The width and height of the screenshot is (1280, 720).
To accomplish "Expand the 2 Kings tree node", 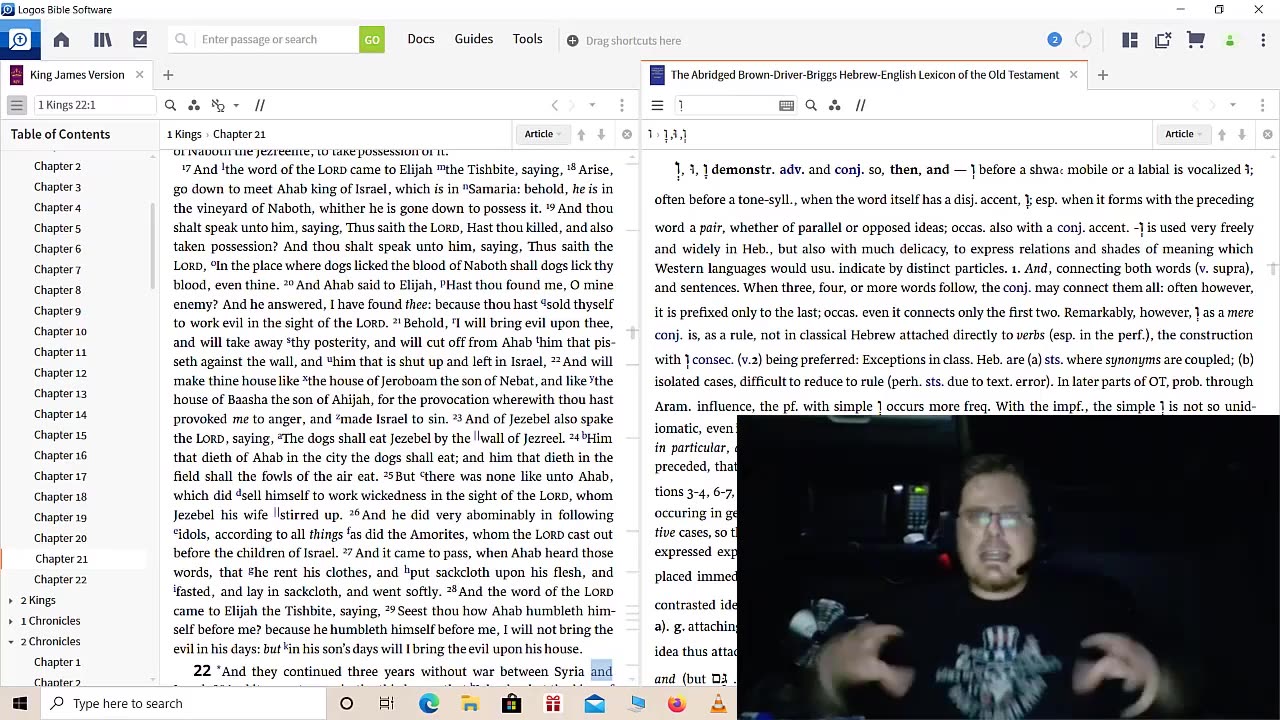I will pos(23,600).
